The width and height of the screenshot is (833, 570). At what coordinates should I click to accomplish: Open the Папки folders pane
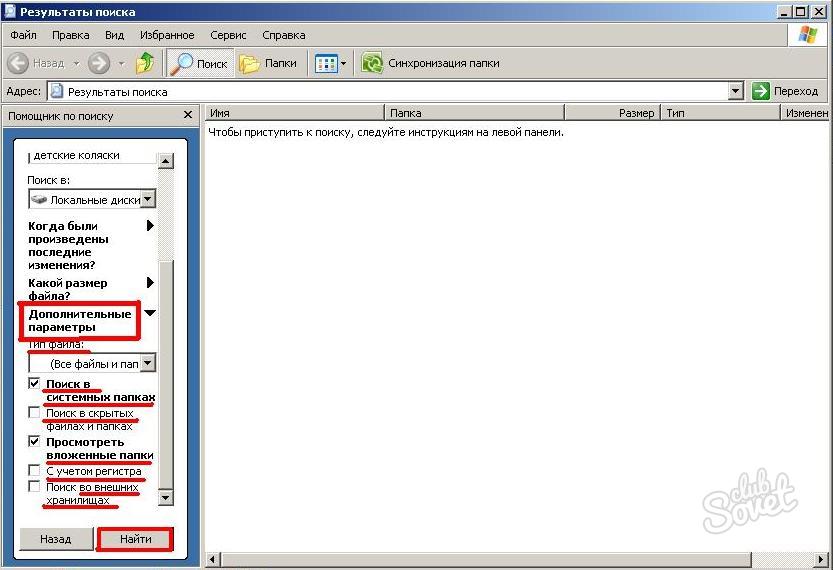pos(268,63)
